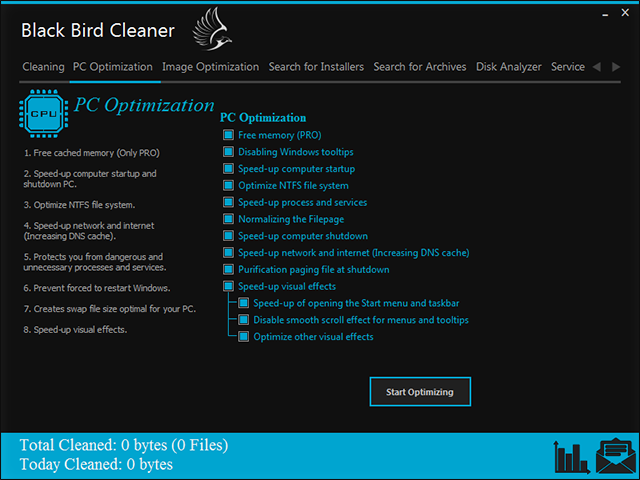
Task: Open the mail envelope icon
Action: (616, 456)
